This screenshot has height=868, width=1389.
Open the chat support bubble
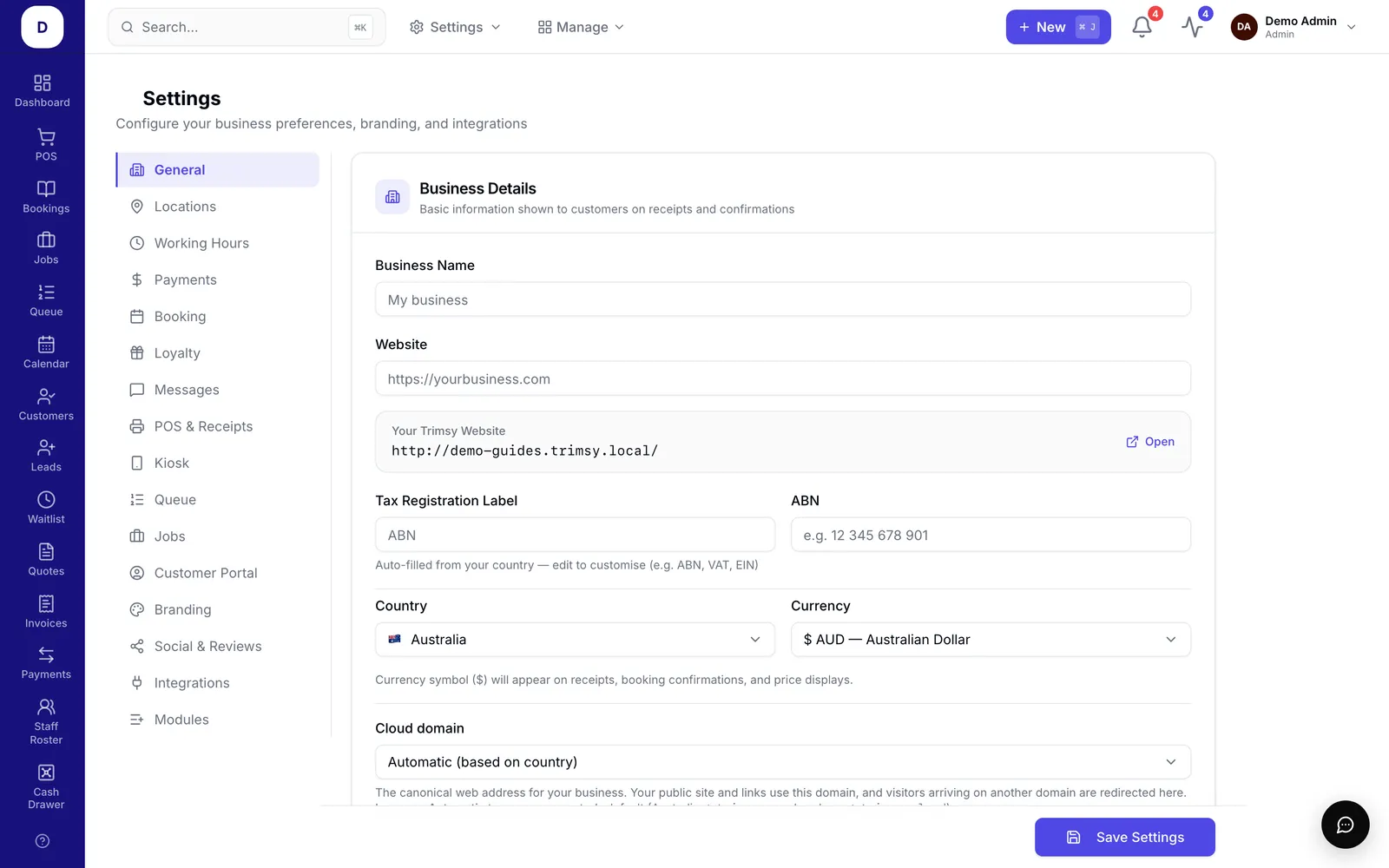1345,825
